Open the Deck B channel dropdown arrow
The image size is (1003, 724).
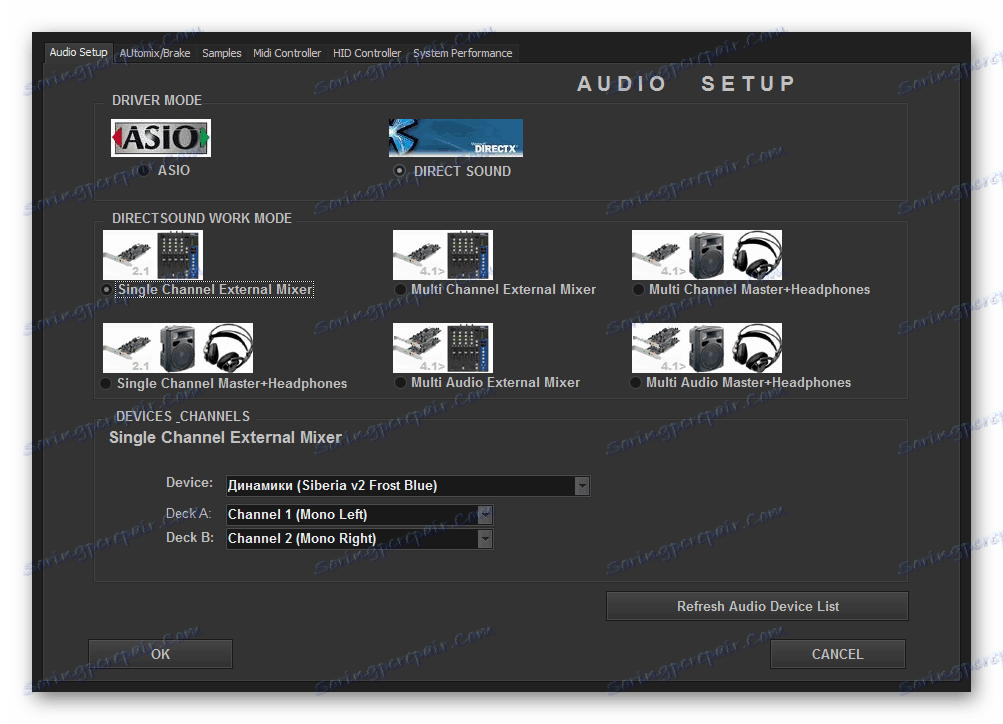tap(485, 539)
